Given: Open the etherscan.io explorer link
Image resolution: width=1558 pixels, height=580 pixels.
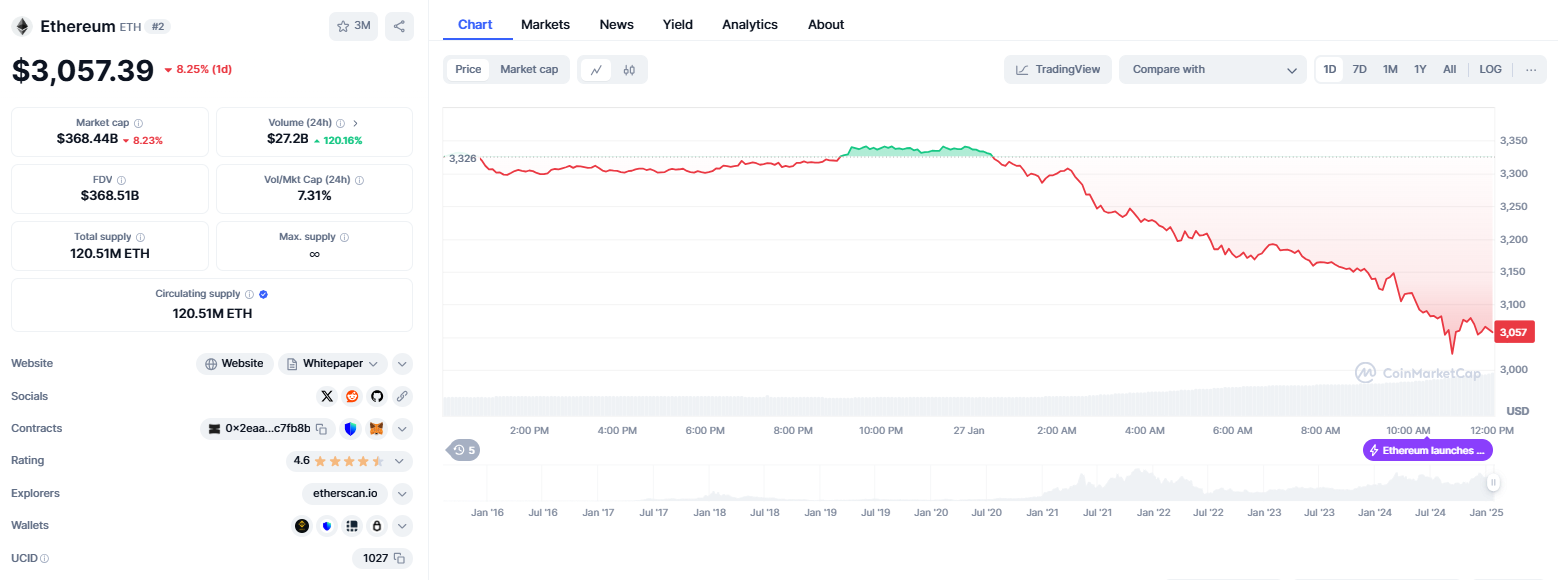Looking at the screenshot, I should [344, 493].
